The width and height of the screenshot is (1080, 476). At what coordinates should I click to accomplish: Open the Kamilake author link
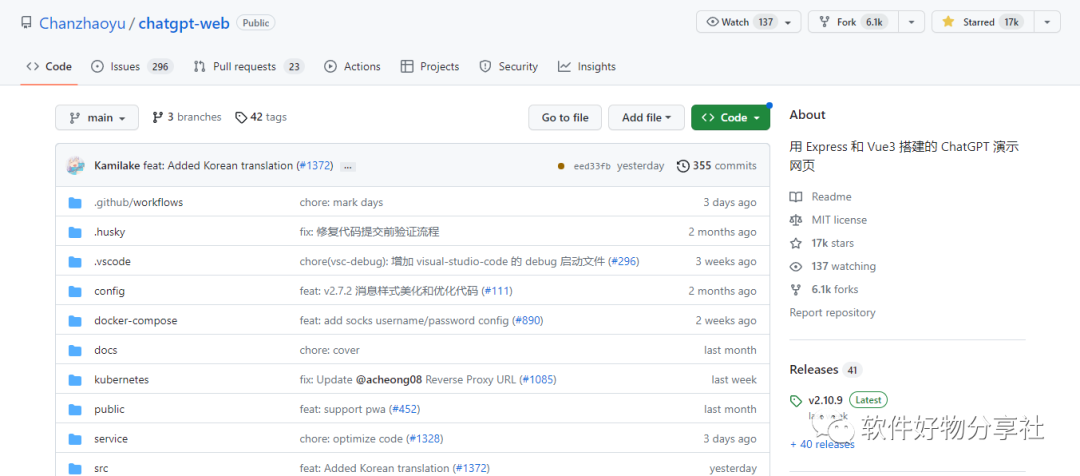(117, 166)
